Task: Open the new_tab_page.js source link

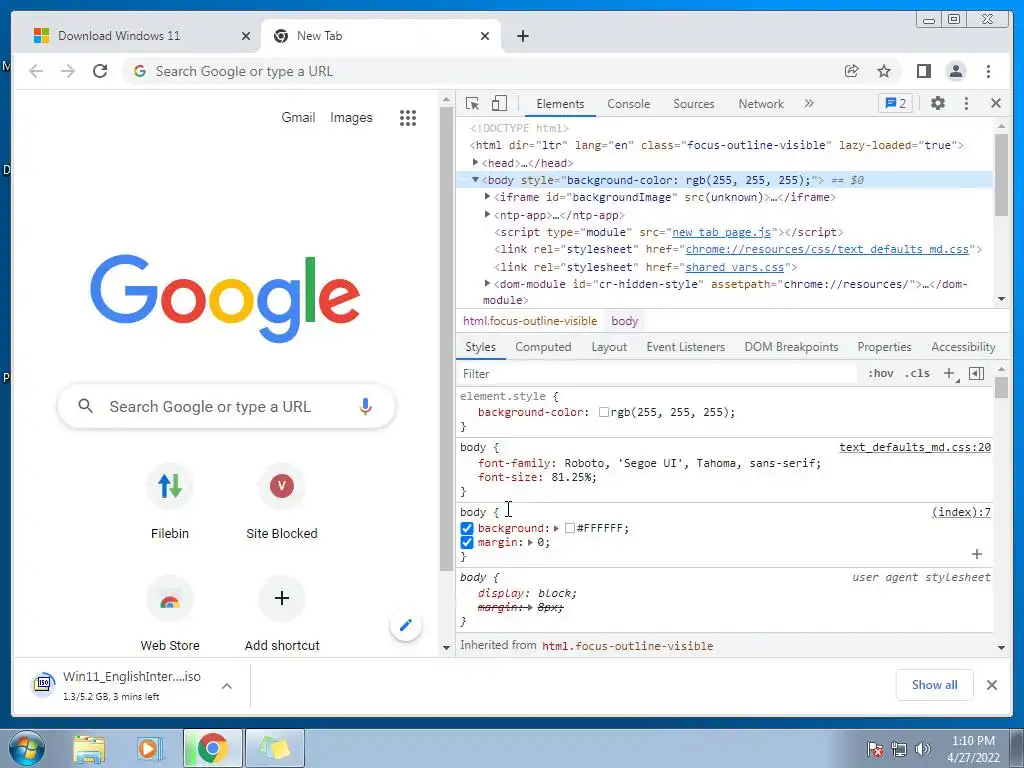Action: tap(721, 232)
